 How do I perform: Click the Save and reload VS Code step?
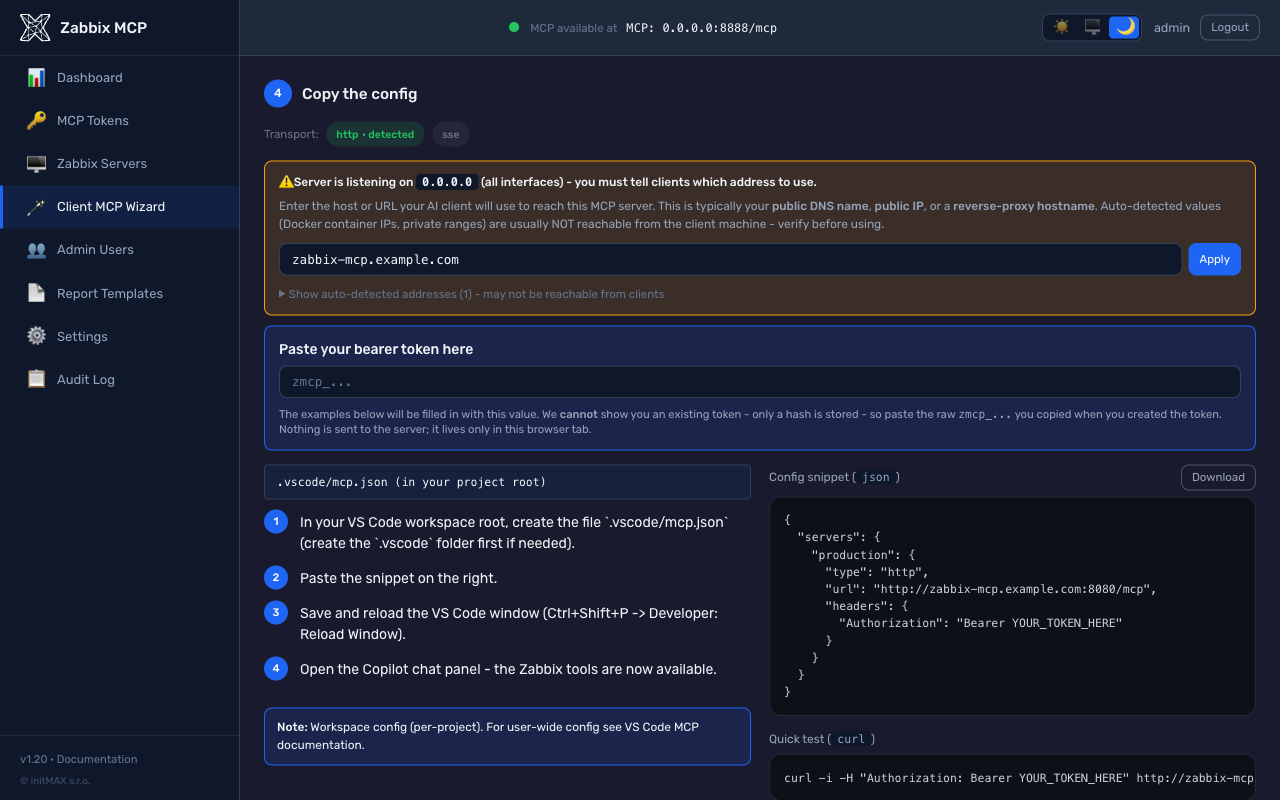pos(509,623)
